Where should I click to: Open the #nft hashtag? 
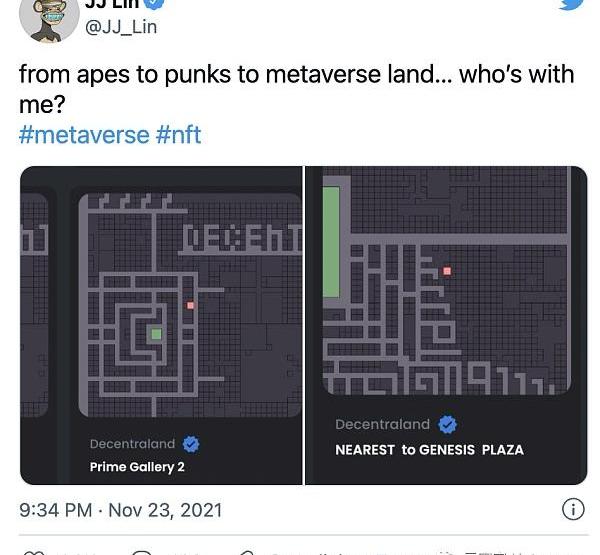click(x=178, y=134)
